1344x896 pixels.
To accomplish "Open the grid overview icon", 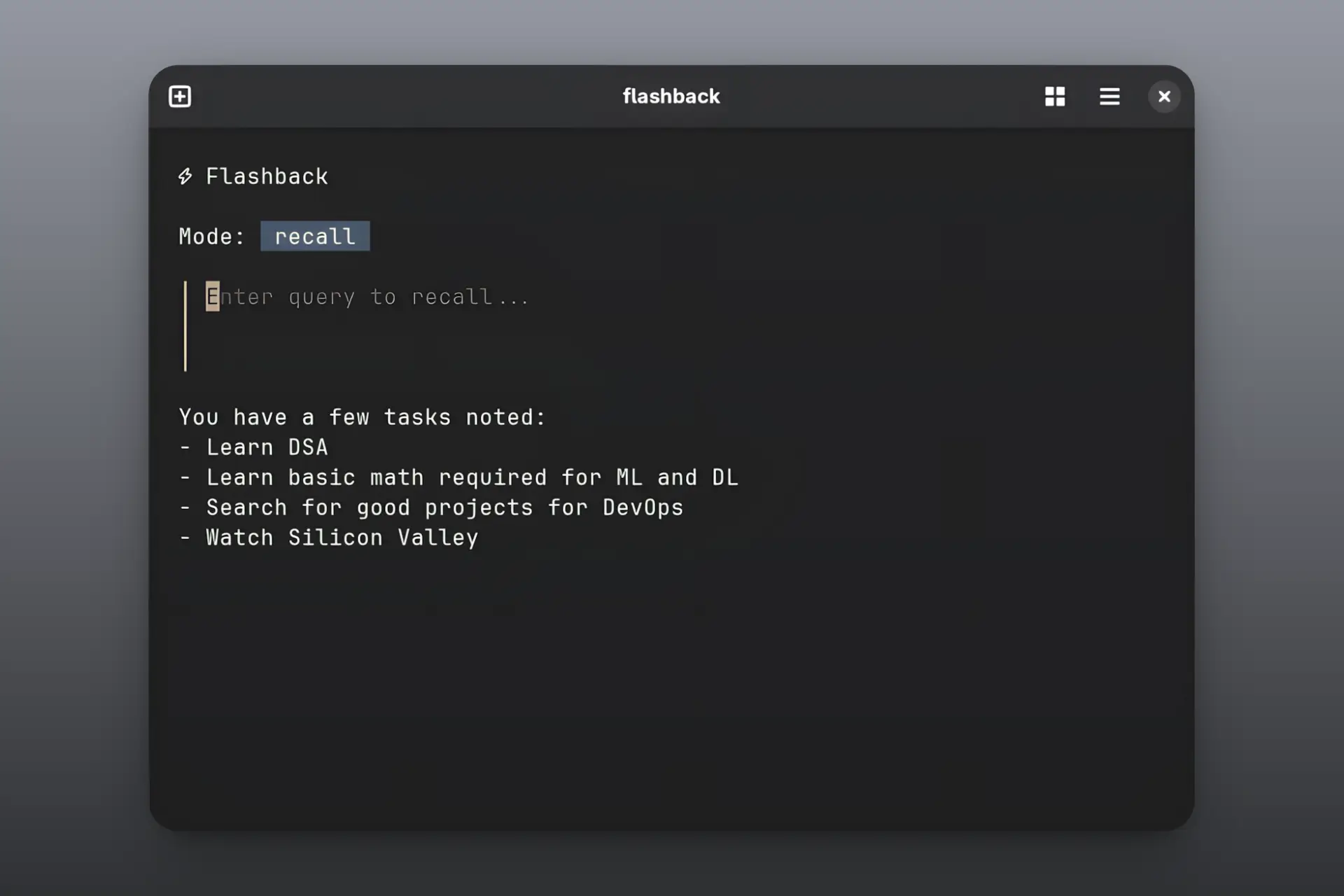I will coord(1055,96).
